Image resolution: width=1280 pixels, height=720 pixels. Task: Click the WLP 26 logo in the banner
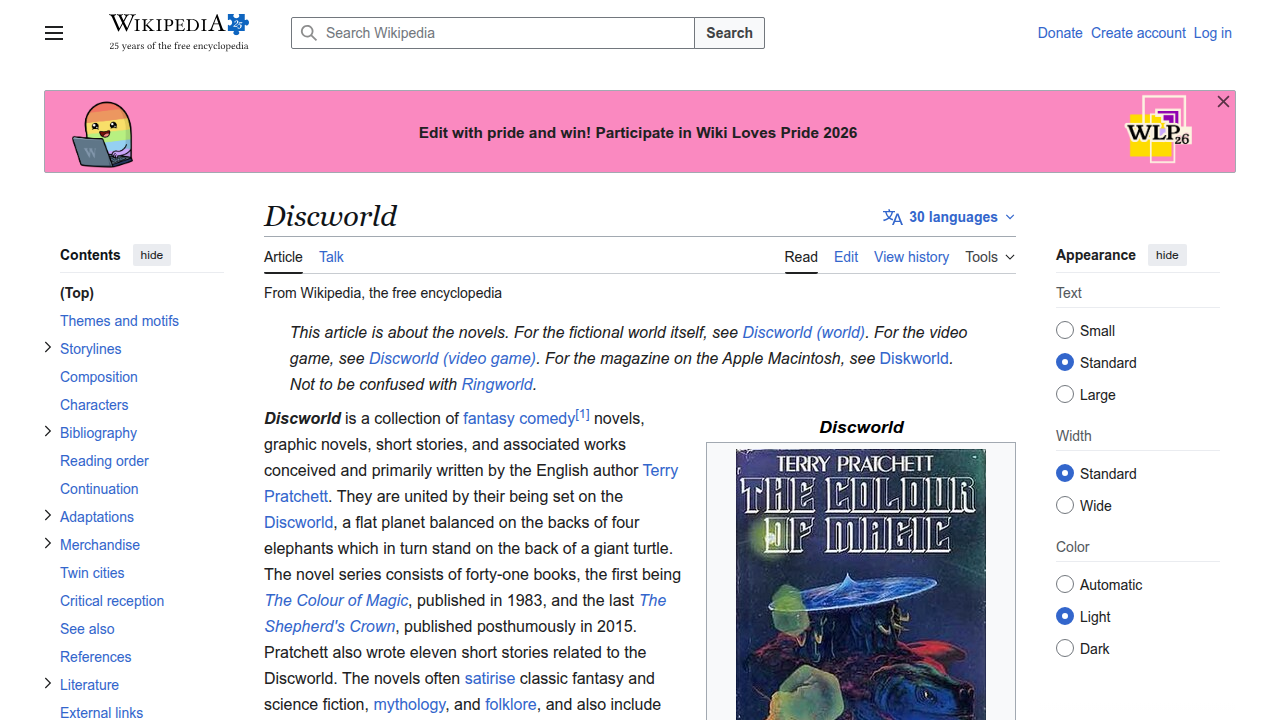tap(1159, 130)
